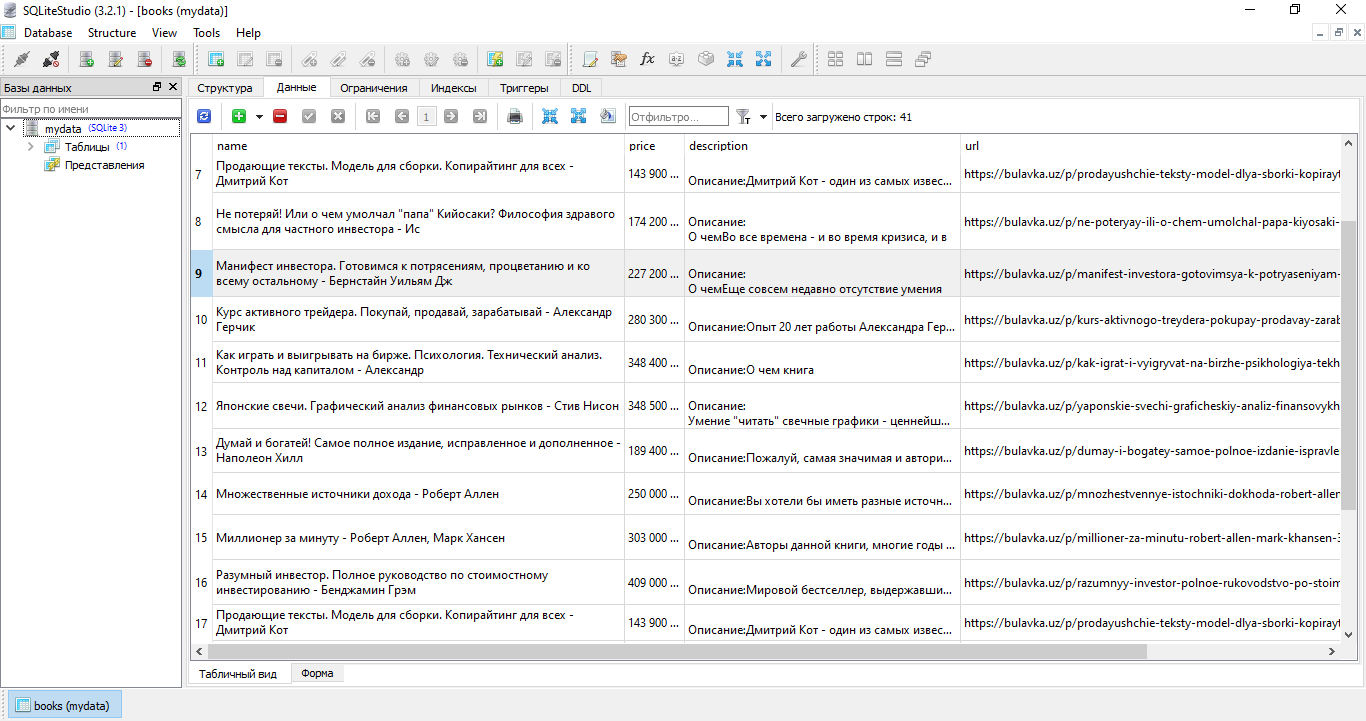This screenshot has width=1366, height=721.
Task: Open the collations editor (a-z) icon
Action: pyautogui.click(x=677, y=59)
